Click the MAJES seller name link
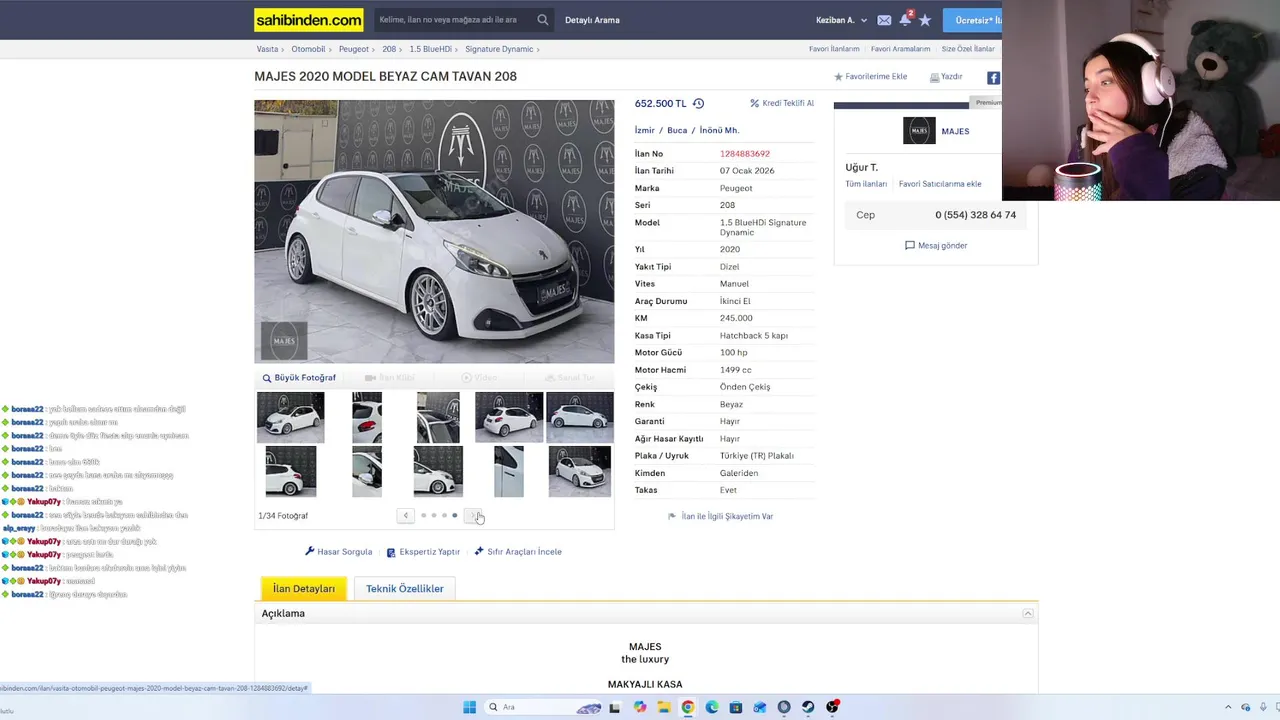The width and height of the screenshot is (1280, 720). coord(955,131)
